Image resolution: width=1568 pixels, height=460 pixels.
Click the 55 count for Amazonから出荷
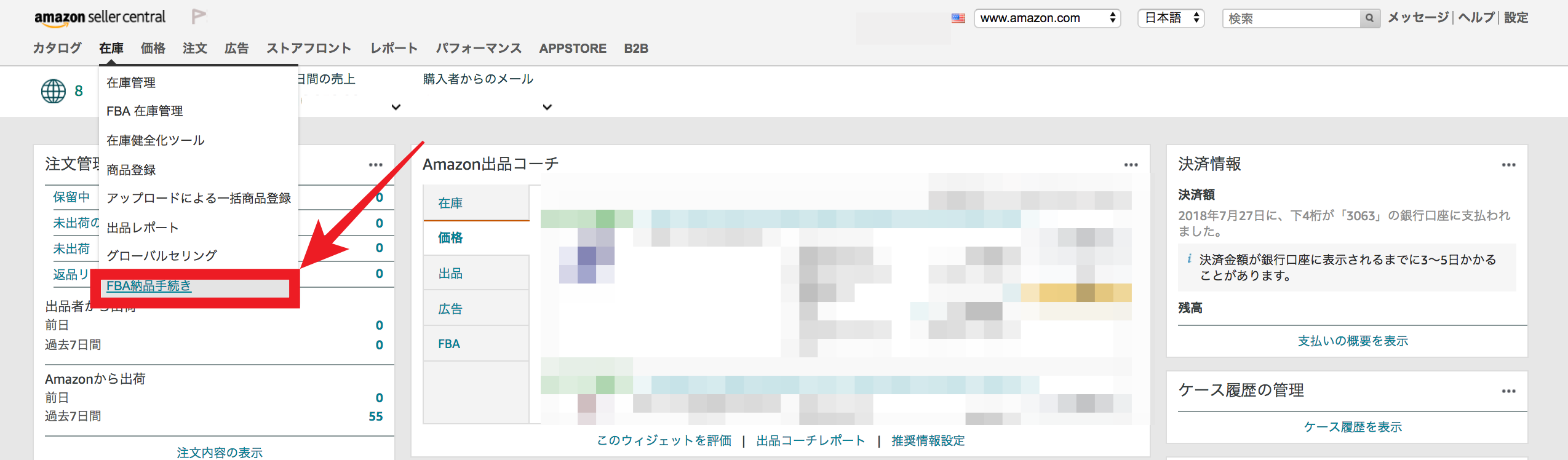pyautogui.click(x=376, y=416)
